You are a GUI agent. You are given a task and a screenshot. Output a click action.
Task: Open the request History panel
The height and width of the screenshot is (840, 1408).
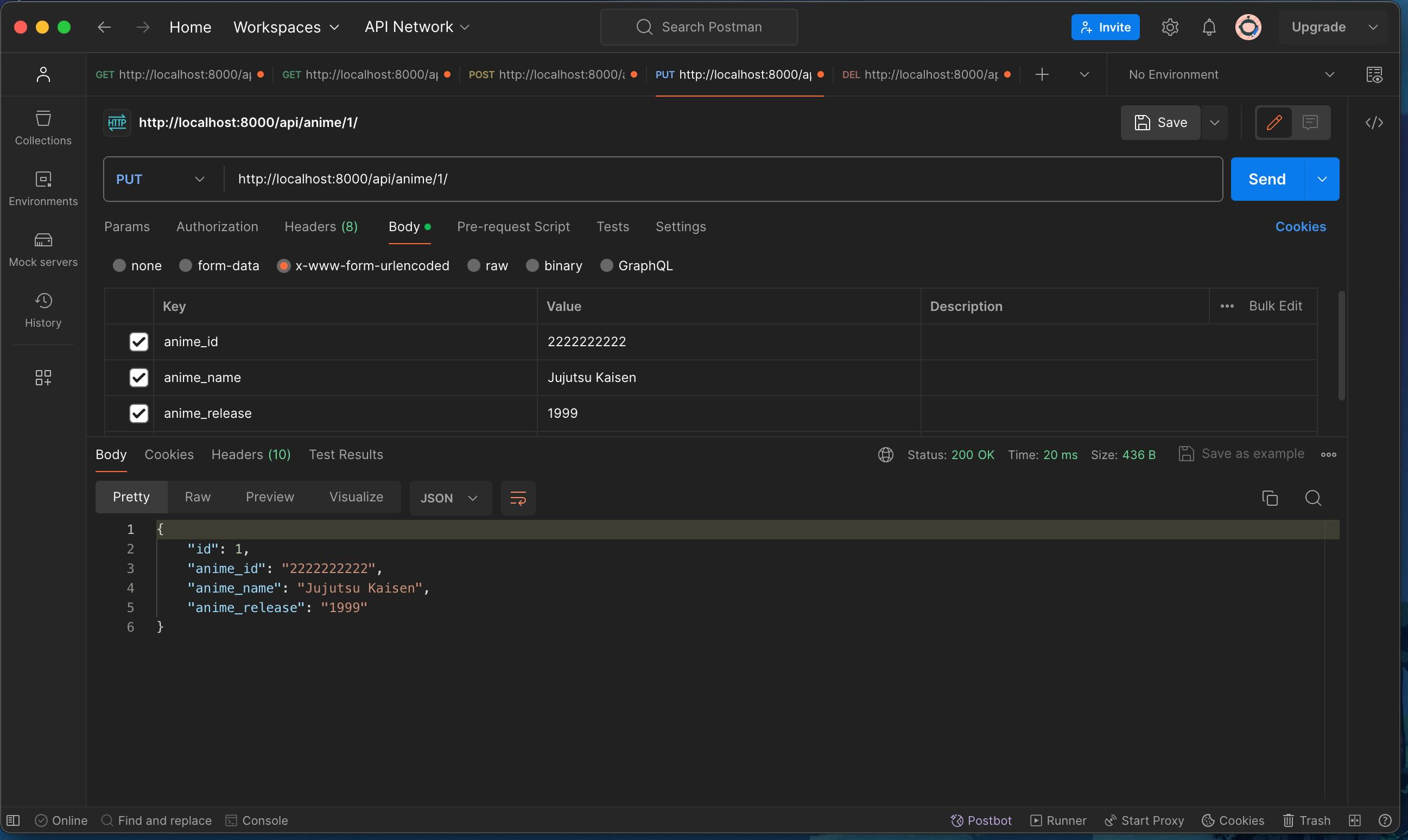42,309
